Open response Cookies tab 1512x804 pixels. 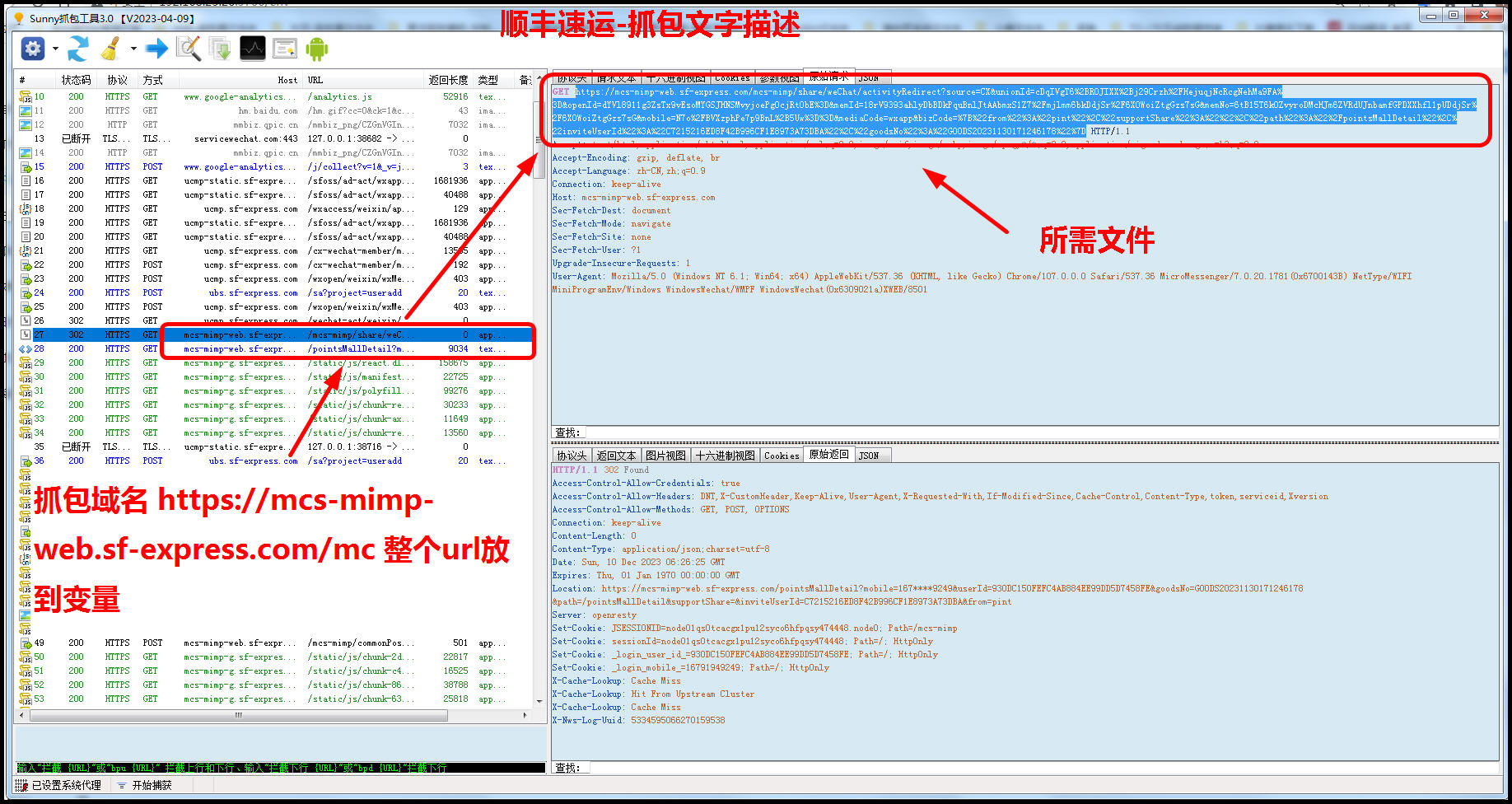tap(782, 456)
